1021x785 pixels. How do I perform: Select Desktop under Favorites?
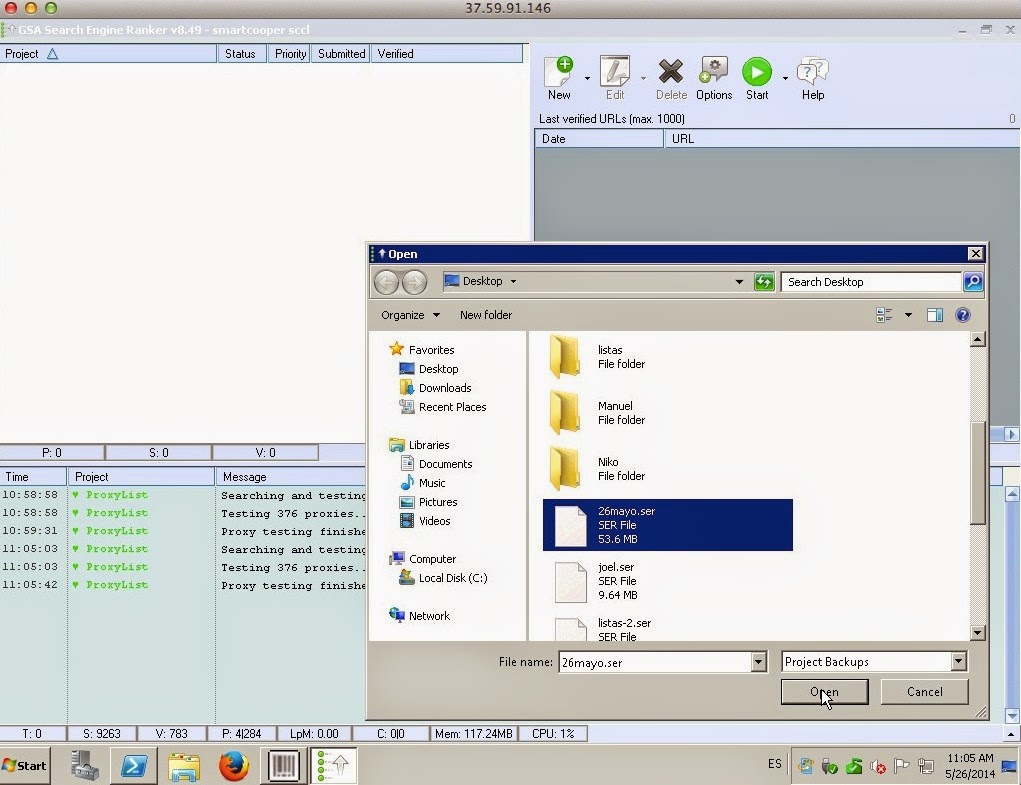(x=430, y=369)
